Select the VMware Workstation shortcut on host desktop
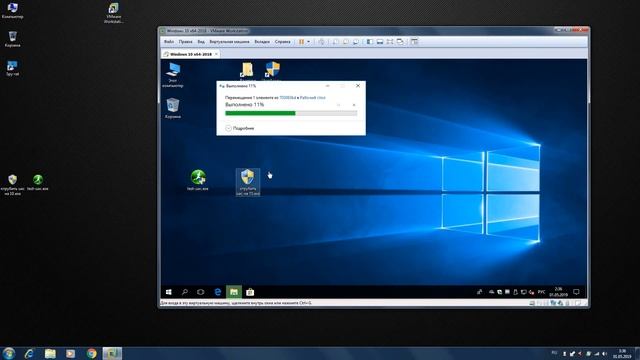This screenshot has height=360, width=640. (x=113, y=13)
